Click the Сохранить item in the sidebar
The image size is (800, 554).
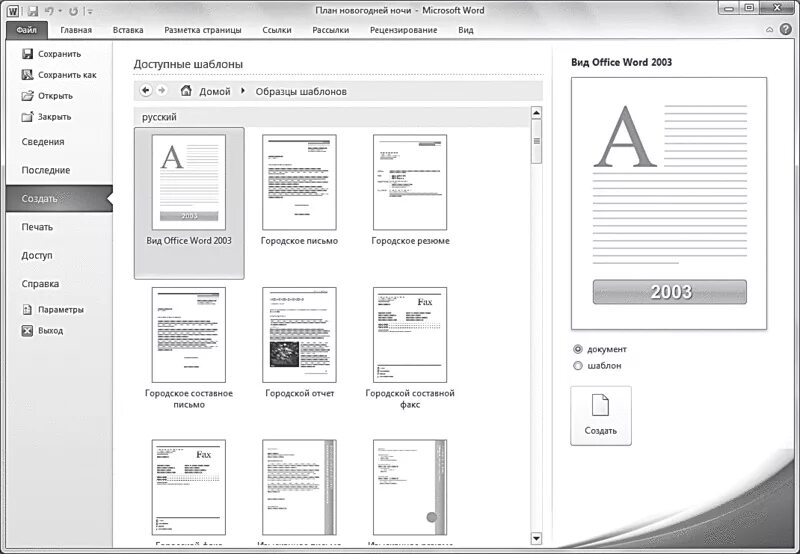point(51,54)
